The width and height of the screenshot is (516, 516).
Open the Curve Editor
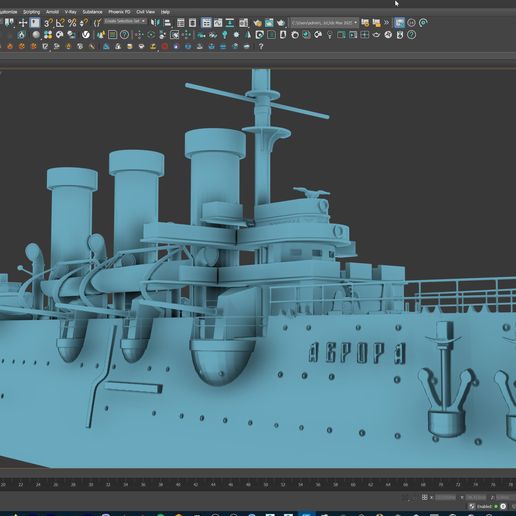coord(218,23)
